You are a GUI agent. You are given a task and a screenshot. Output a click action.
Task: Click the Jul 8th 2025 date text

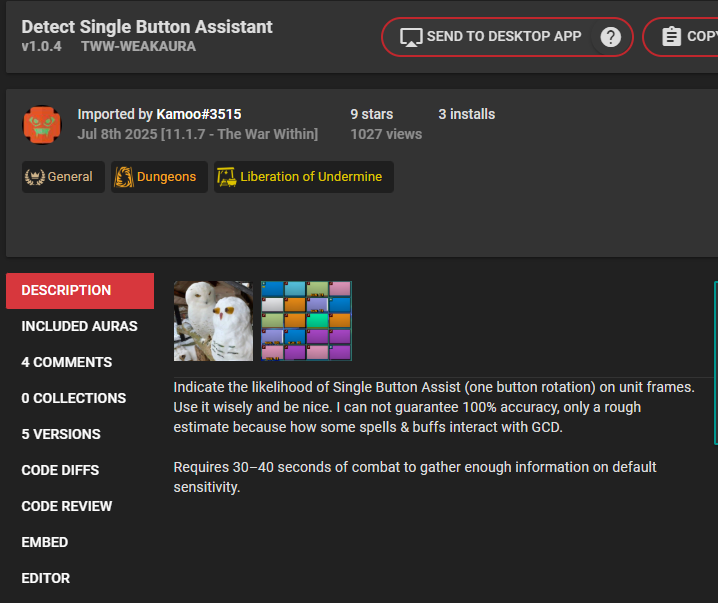pos(117,134)
